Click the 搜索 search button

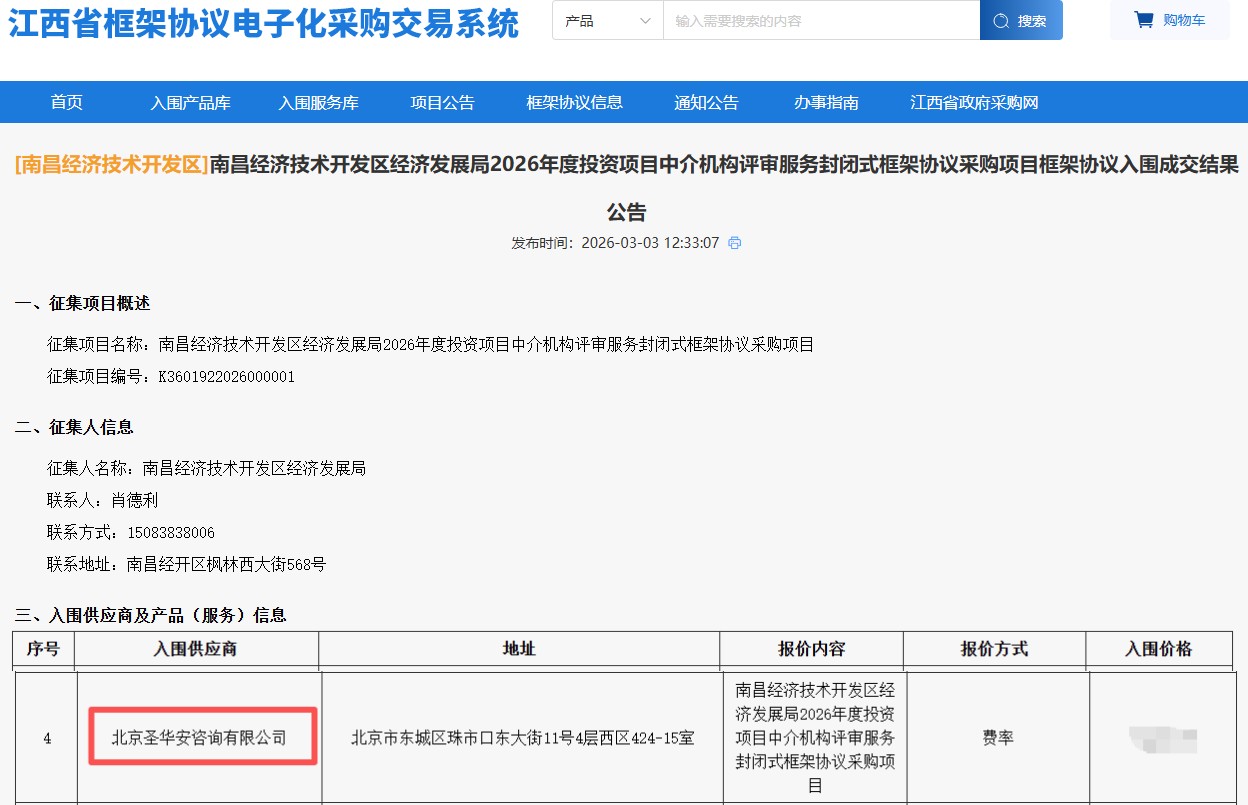click(1021, 21)
